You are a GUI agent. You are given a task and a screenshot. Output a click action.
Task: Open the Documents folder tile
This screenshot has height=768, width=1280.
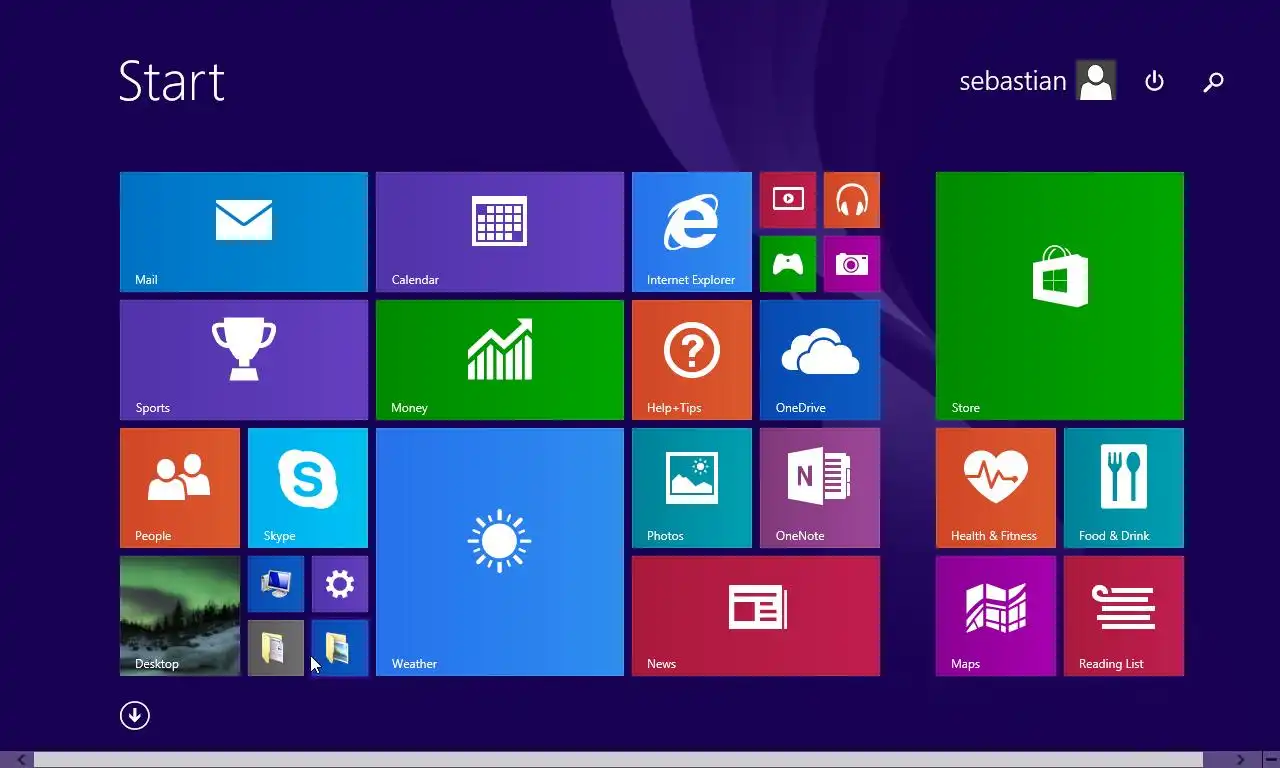pos(276,648)
